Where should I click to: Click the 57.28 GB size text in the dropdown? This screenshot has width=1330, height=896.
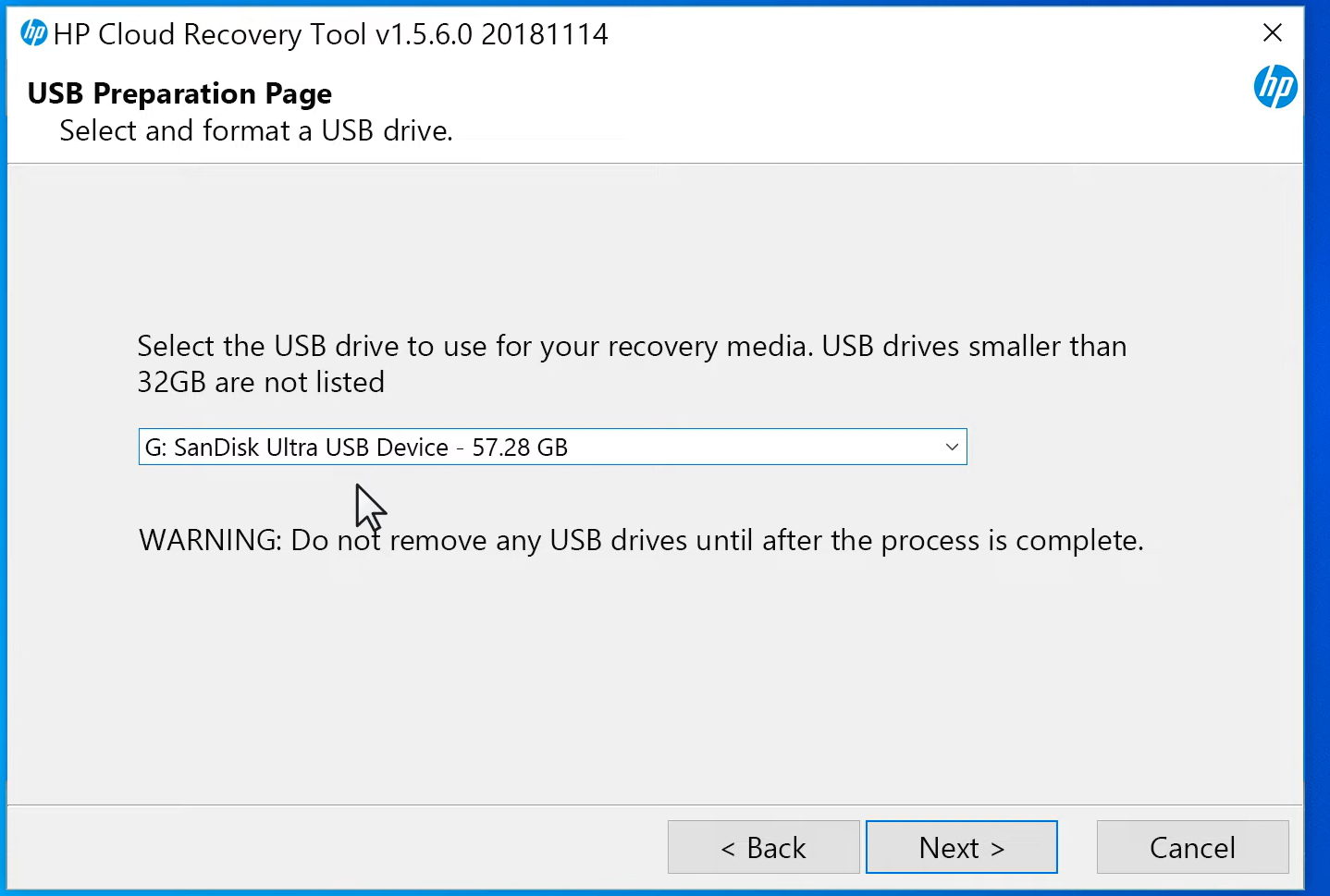[520, 447]
